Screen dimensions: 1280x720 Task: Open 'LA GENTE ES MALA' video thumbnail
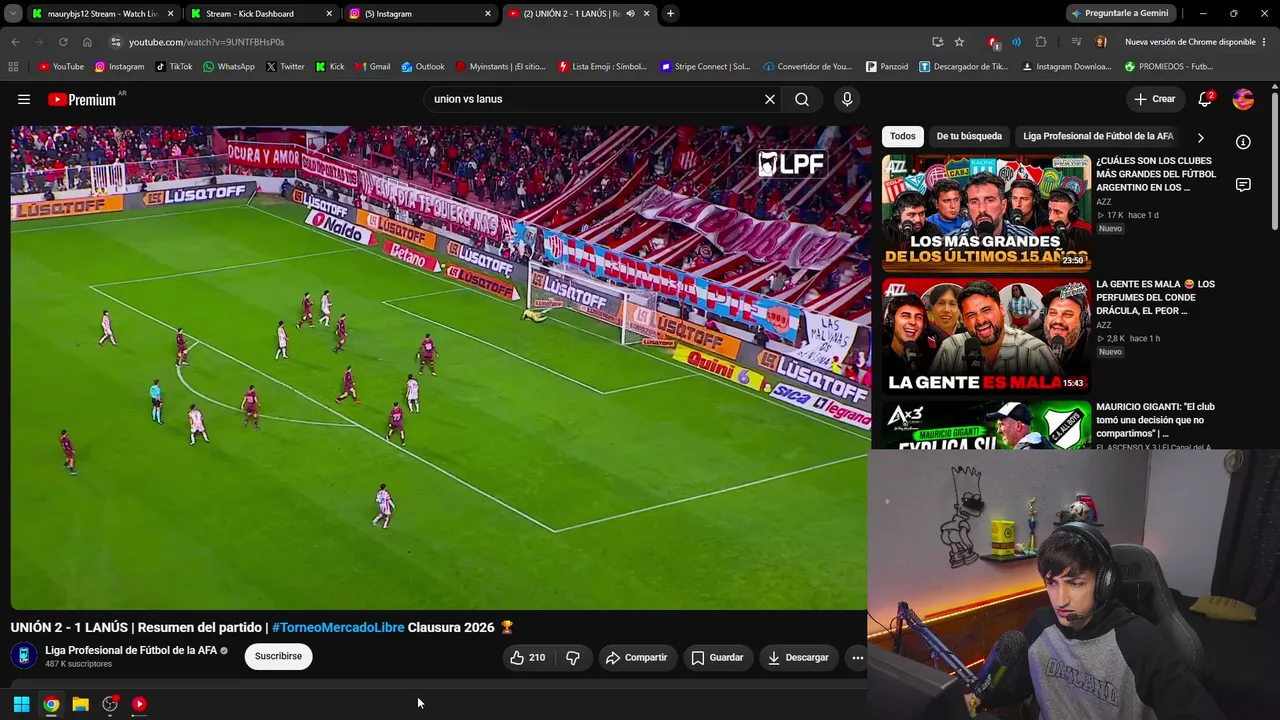(x=986, y=335)
